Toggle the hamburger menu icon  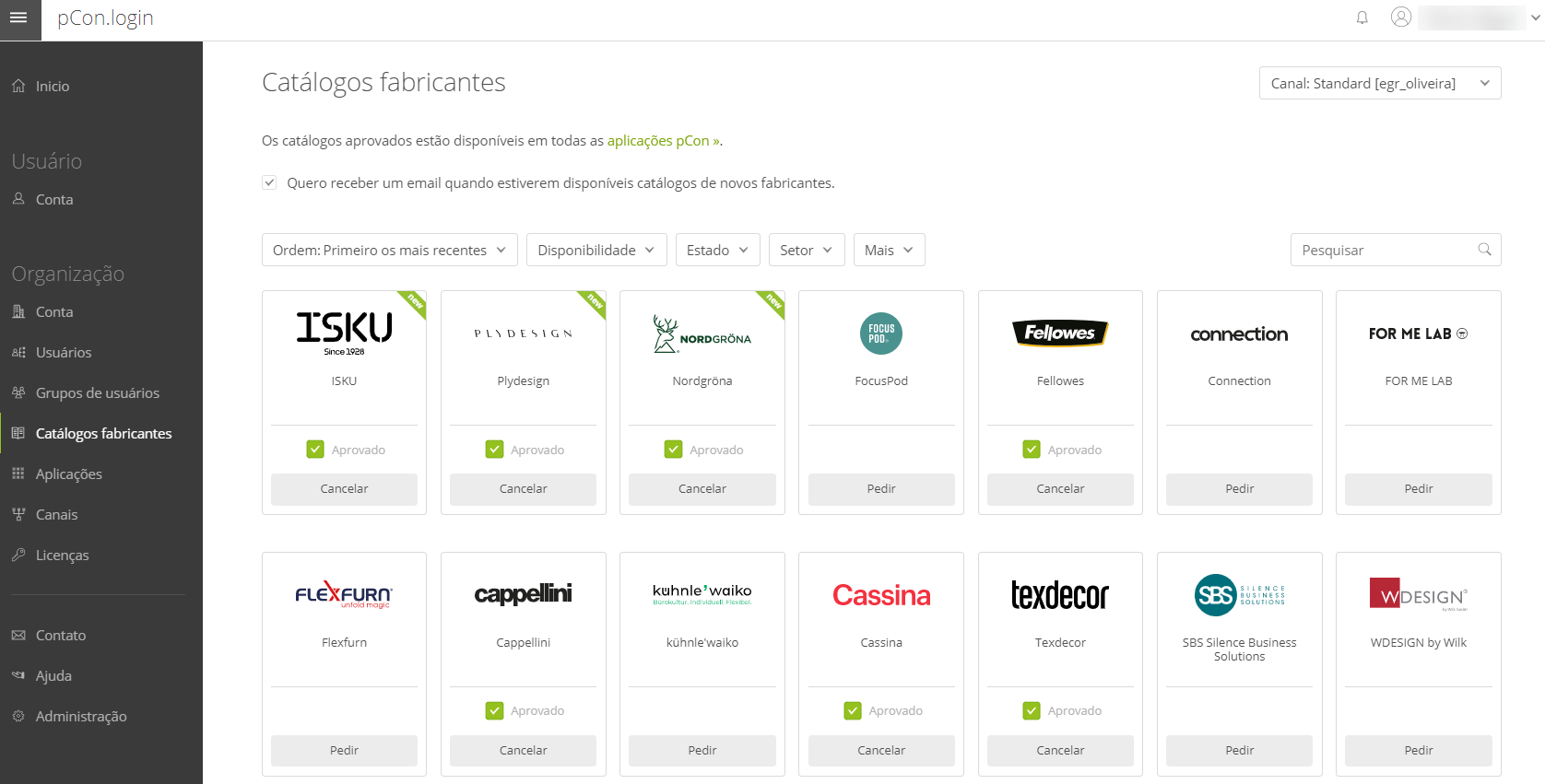(x=18, y=18)
